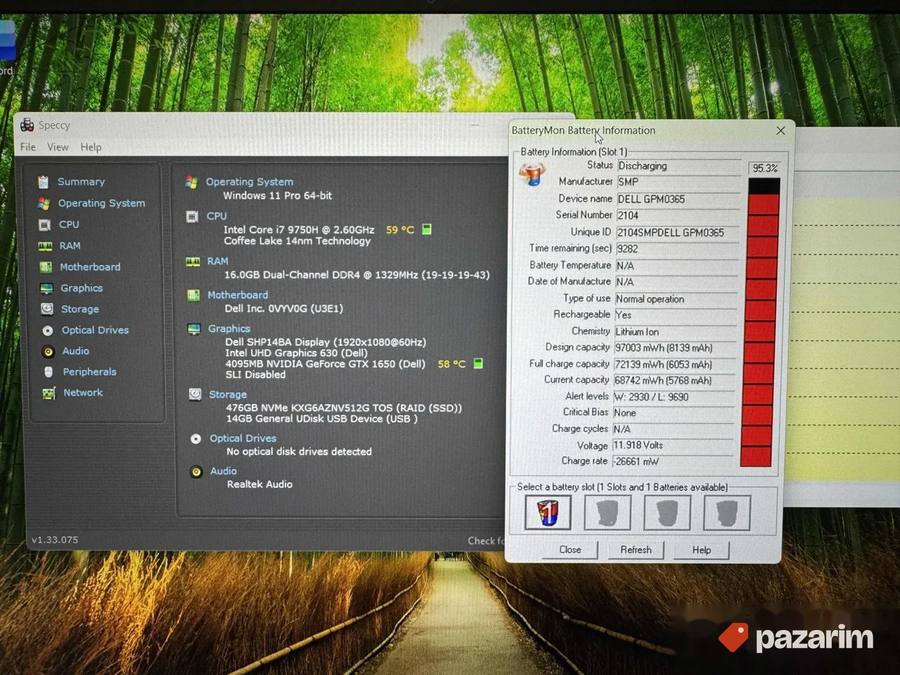The height and width of the screenshot is (675, 900).
Task: Click the Network icon in sidebar
Action: coord(49,393)
